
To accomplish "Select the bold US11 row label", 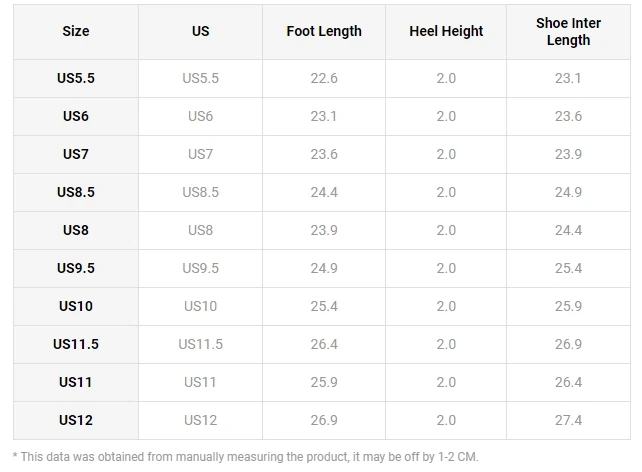I will click(x=76, y=382).
